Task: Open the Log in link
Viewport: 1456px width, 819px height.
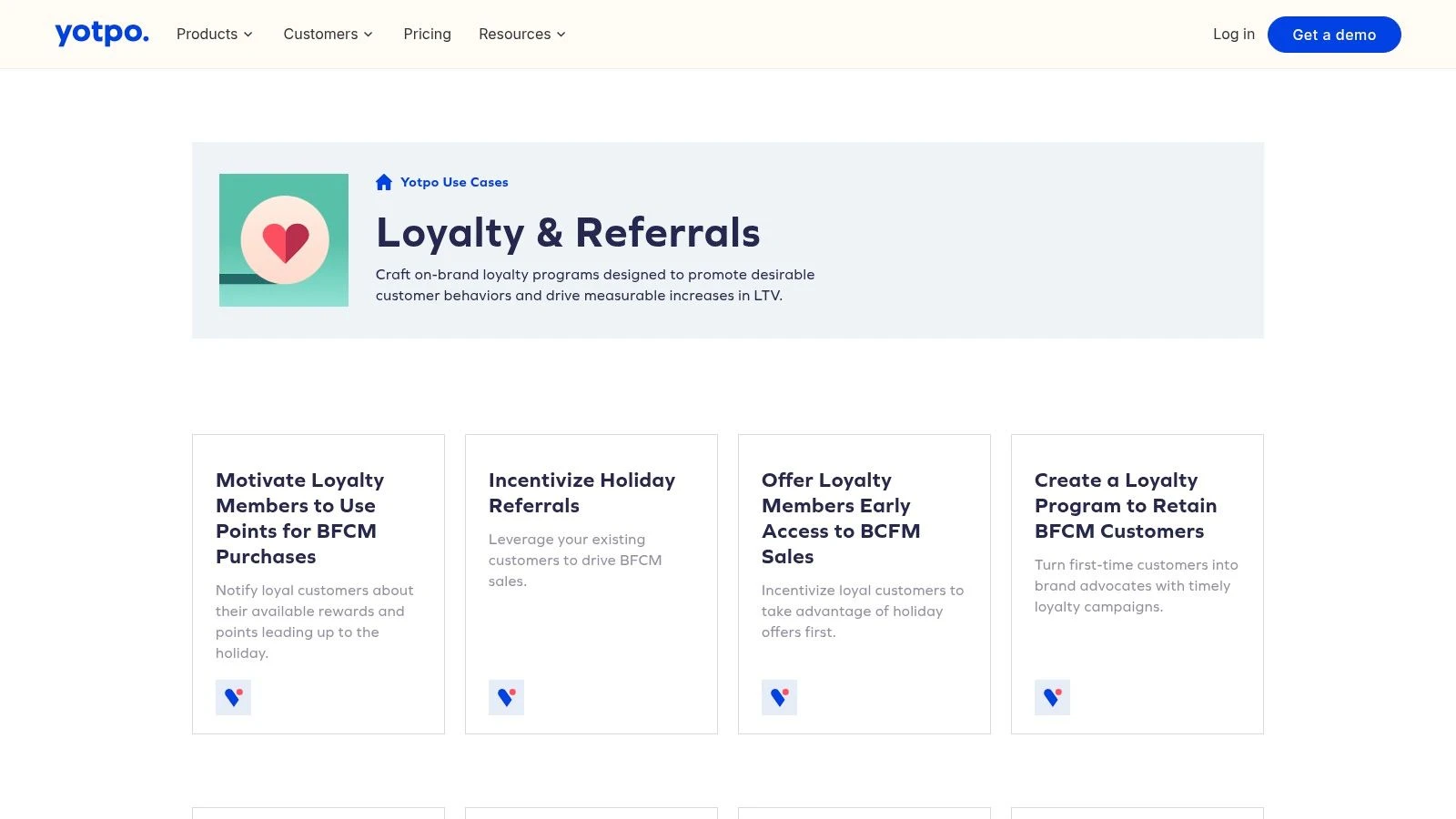Action: click(1233, 34)
